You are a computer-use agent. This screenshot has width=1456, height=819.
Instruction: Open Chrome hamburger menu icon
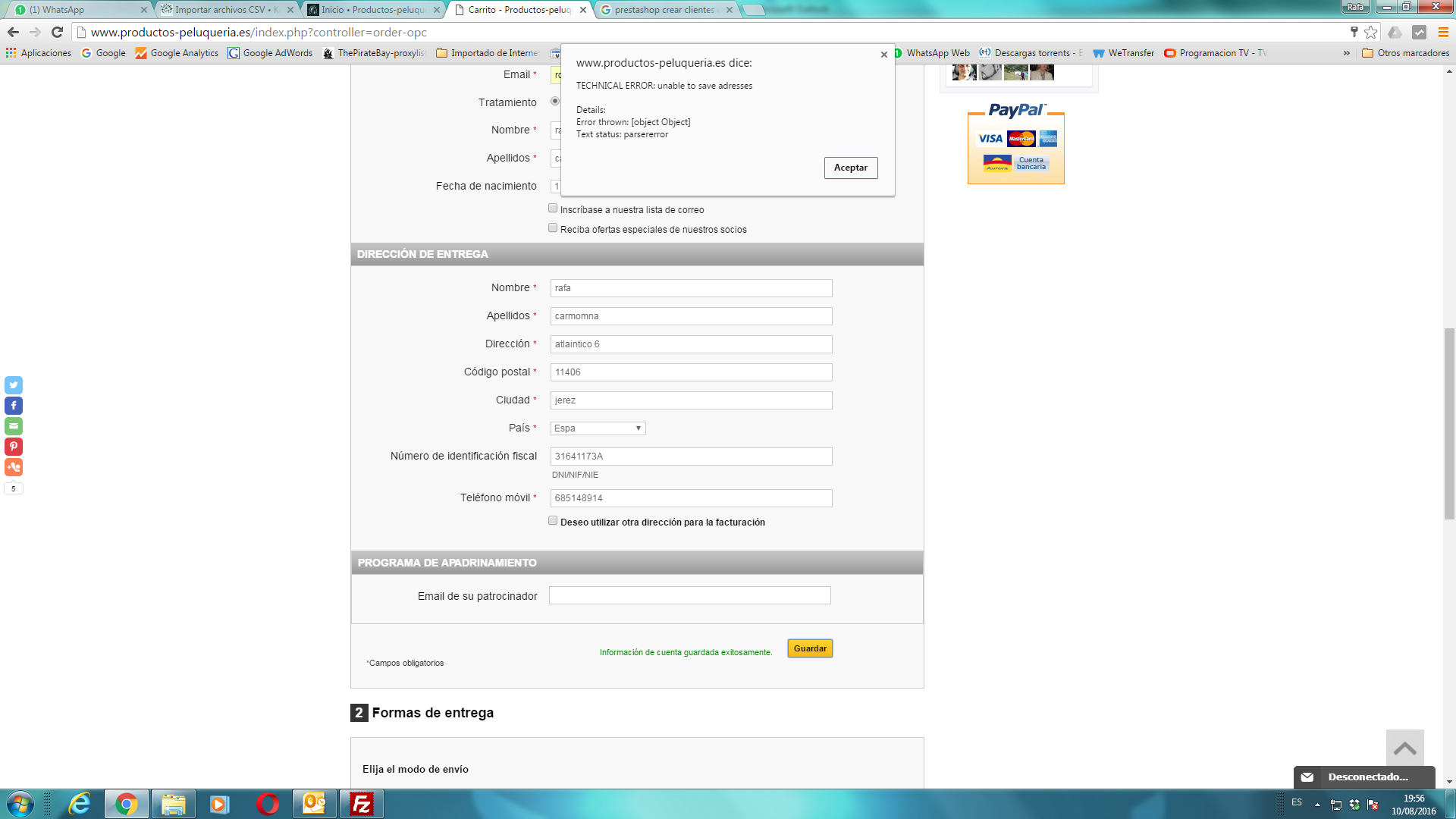[x=1443, y=32]
